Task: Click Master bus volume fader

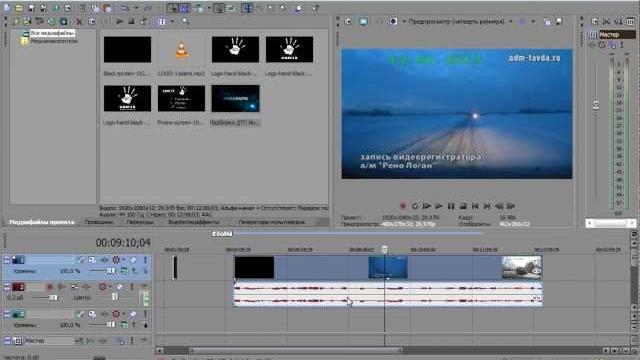Action: (596, 105)
